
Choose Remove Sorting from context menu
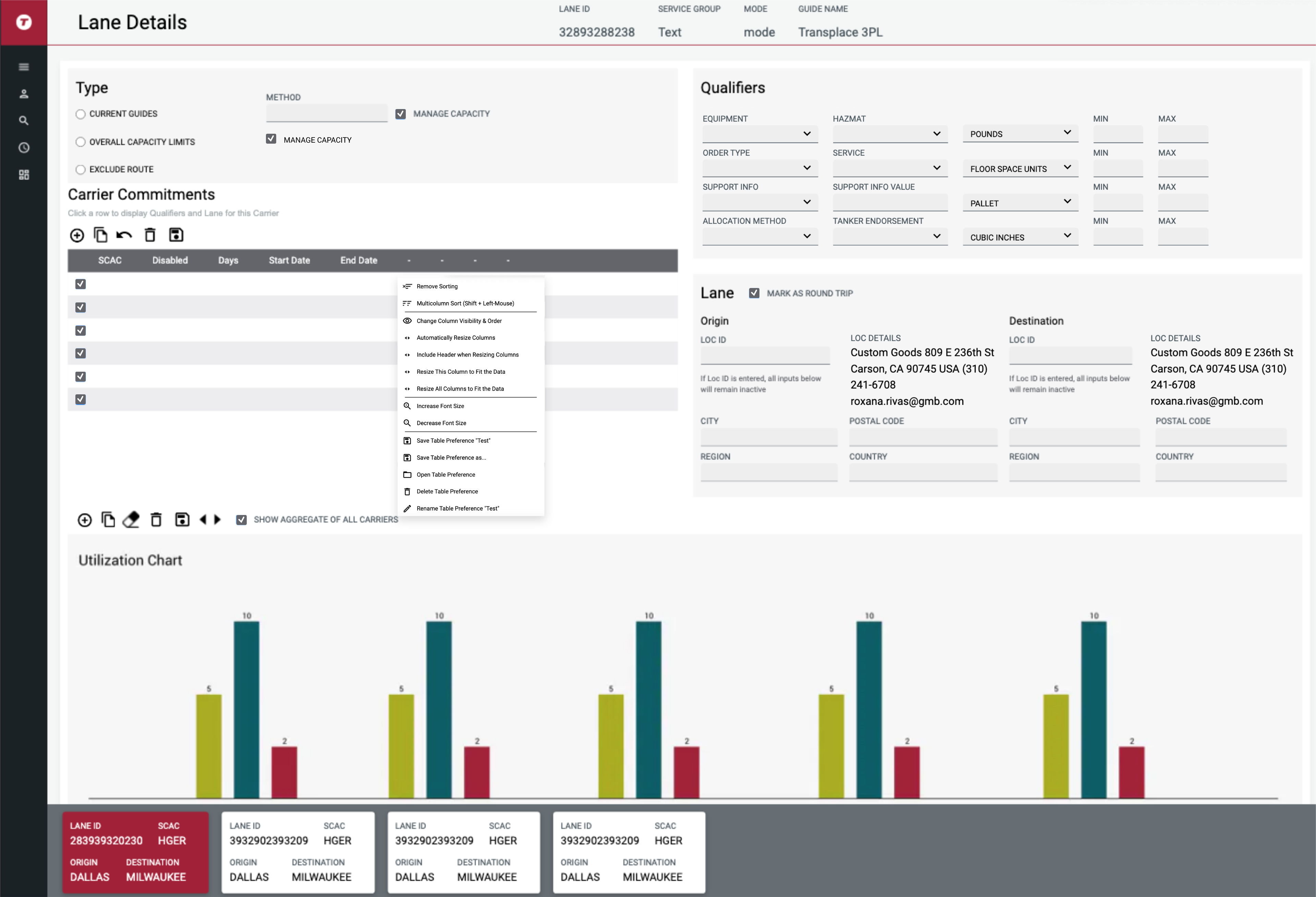[470, 286]
